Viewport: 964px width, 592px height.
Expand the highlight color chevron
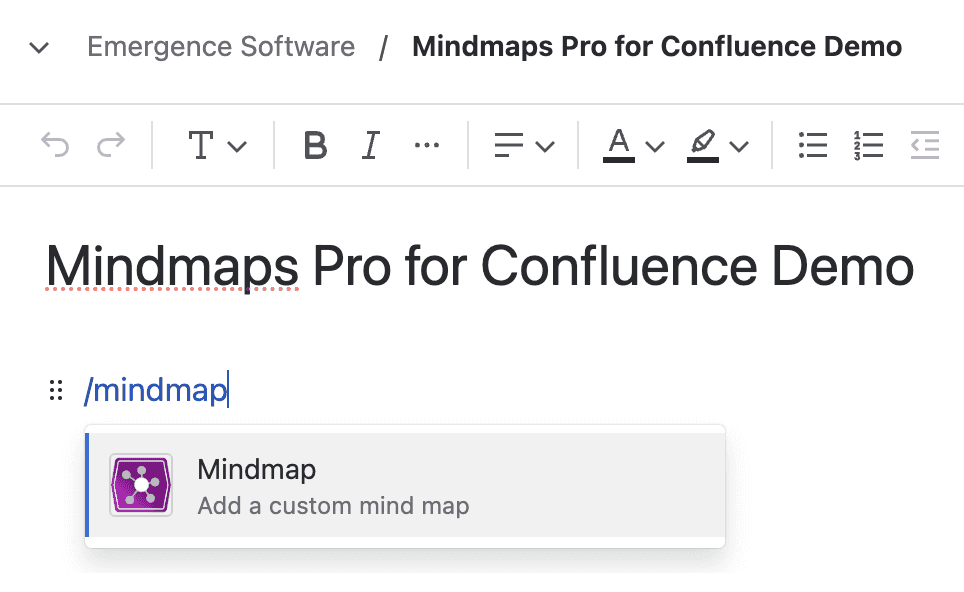[x=738, y=146]
